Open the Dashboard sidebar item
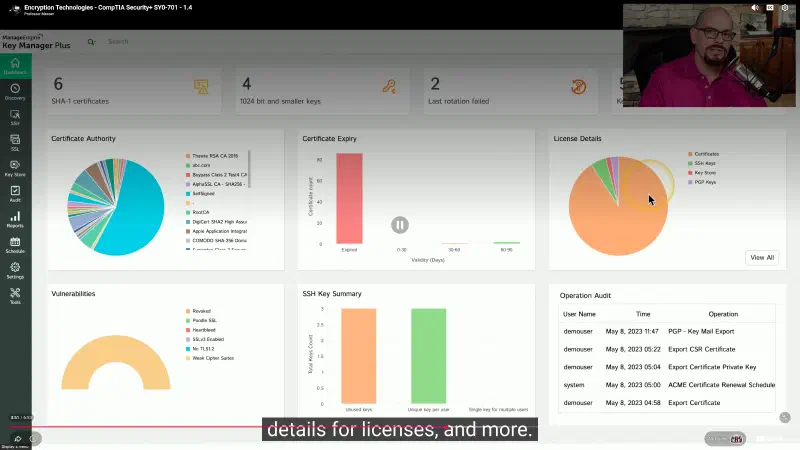The height and width of the screenshot is (450, 800). tap(15, 66)
